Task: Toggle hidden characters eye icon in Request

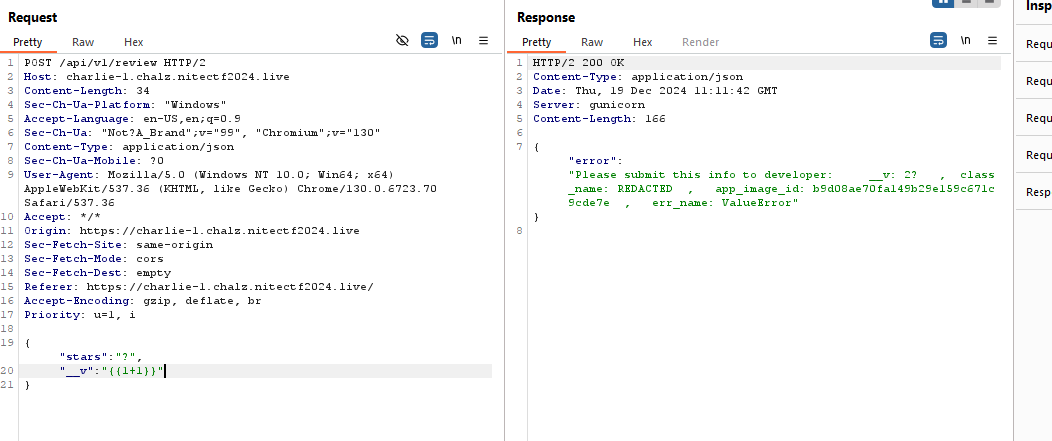Action: (x=403, y=41)
